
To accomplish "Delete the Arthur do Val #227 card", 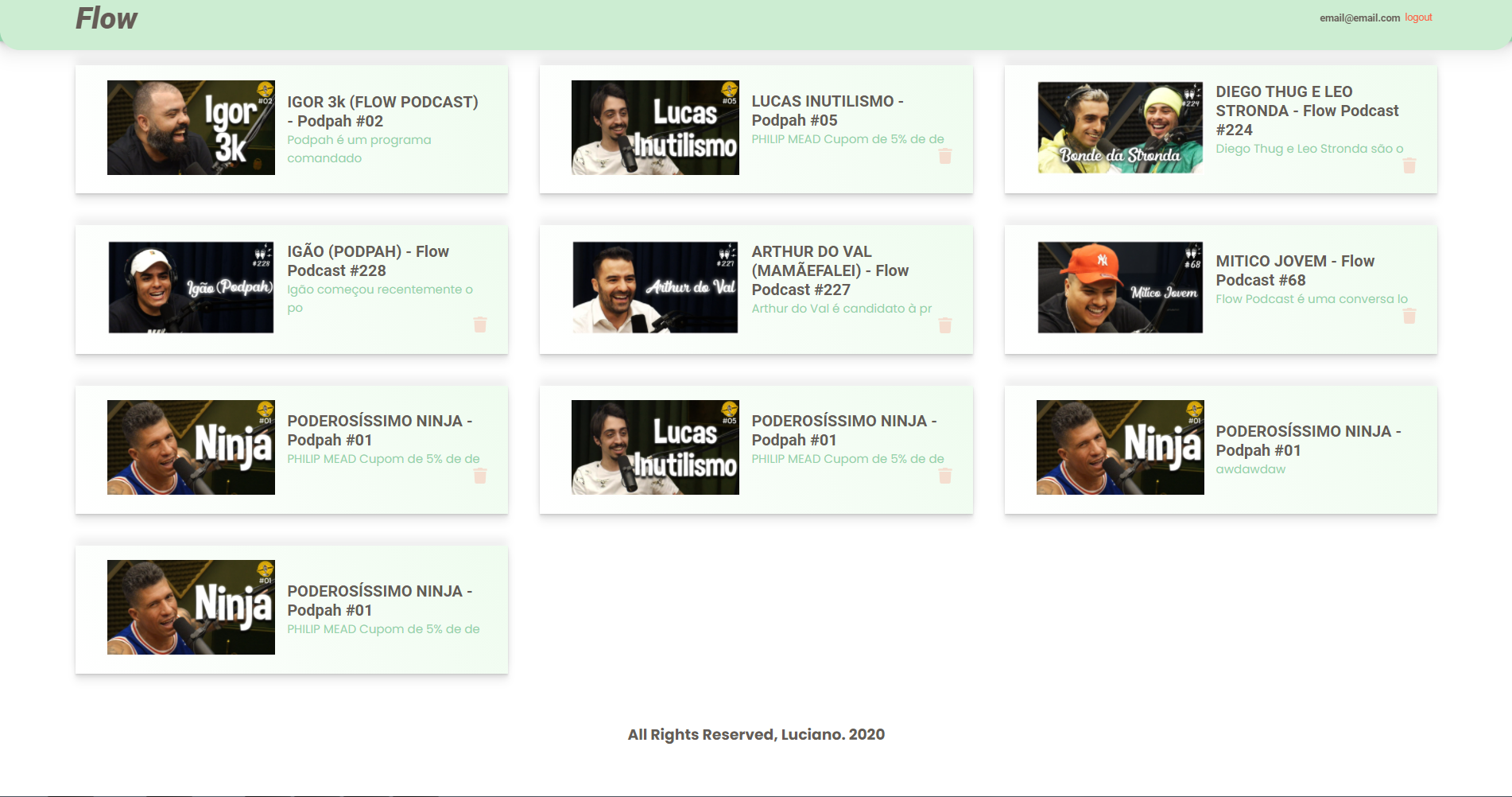I will click(944, 325).
